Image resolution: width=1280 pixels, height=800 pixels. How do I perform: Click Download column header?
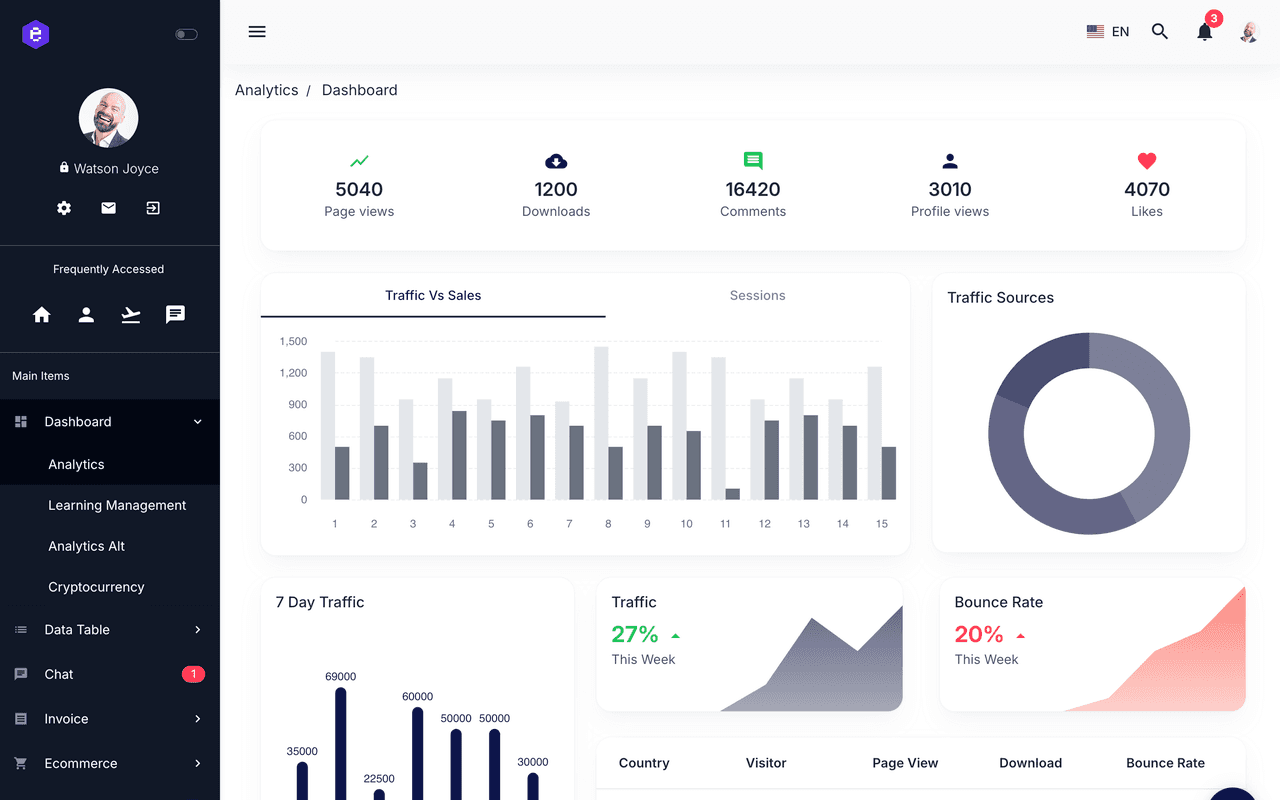tap(1030, 763)
